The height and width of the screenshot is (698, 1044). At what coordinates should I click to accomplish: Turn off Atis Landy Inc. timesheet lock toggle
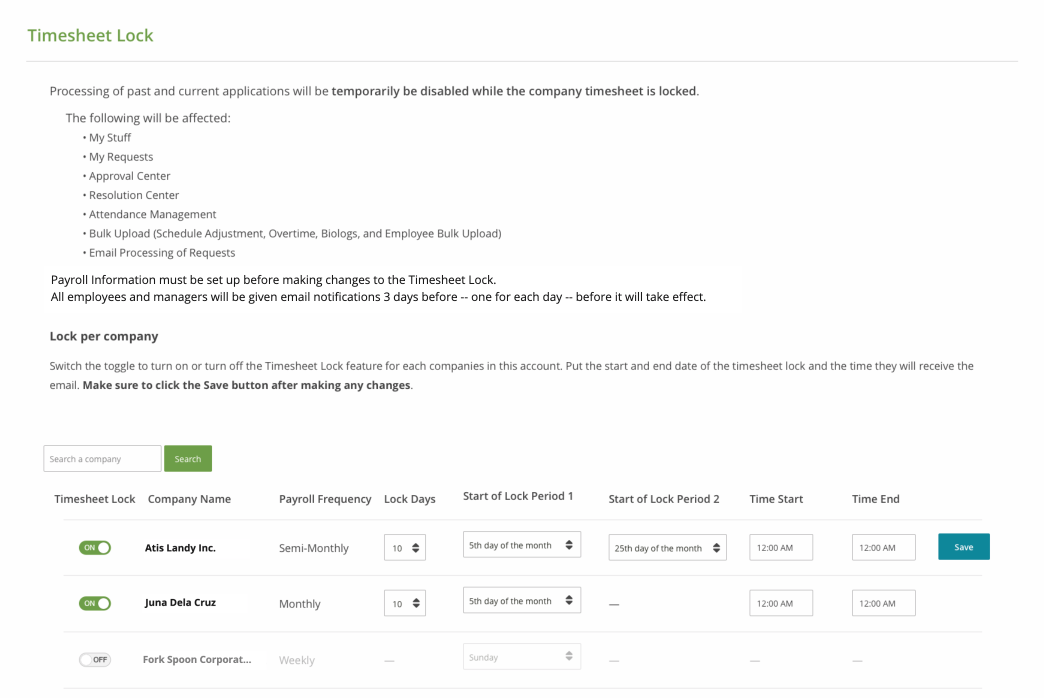[x=95, y=548]
